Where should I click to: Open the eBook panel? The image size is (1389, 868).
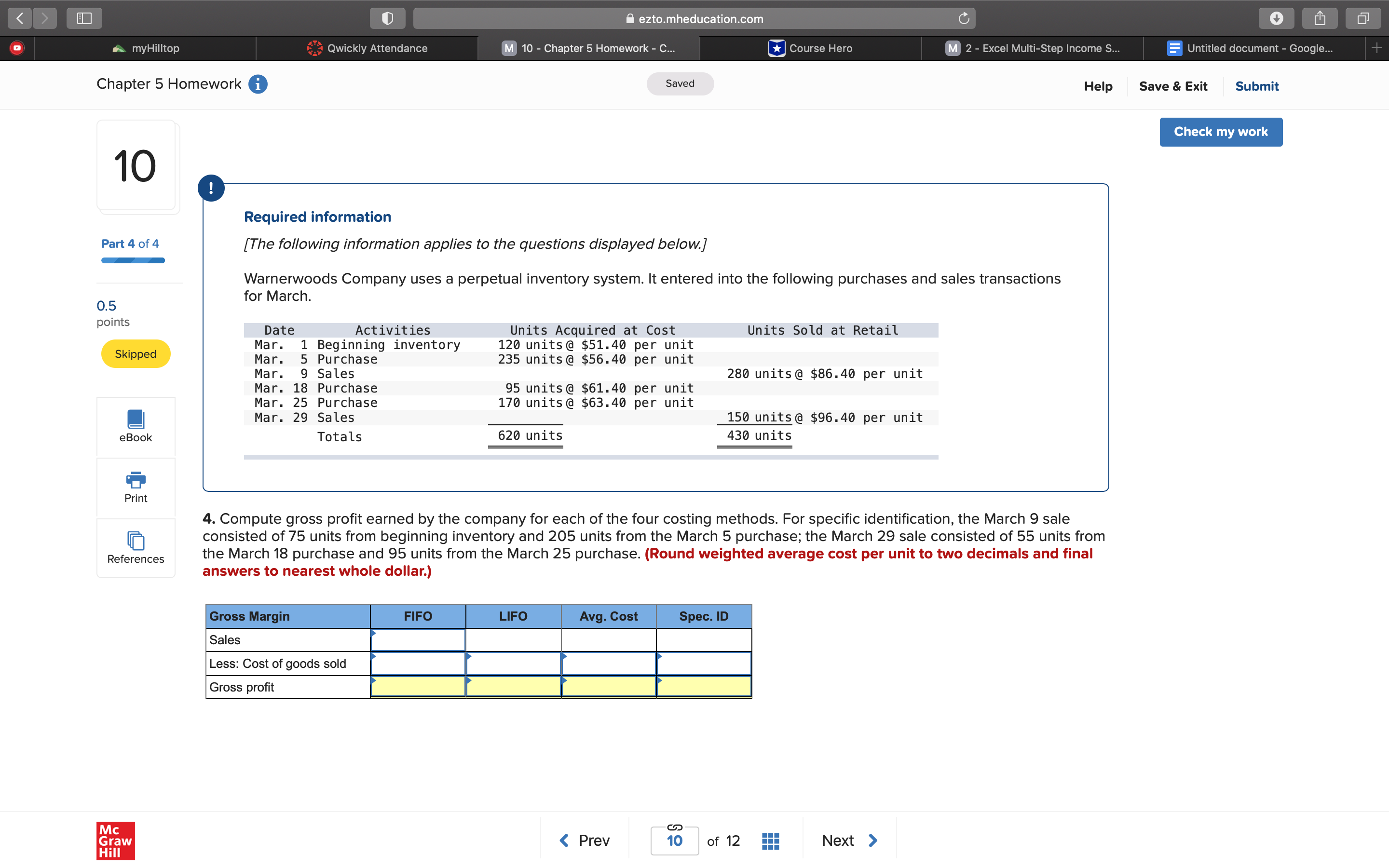[136, 427]
